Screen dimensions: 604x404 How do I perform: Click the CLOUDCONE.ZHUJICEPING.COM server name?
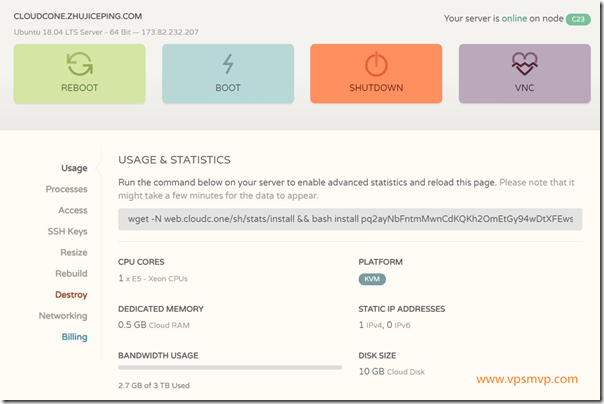coord(77,17)
